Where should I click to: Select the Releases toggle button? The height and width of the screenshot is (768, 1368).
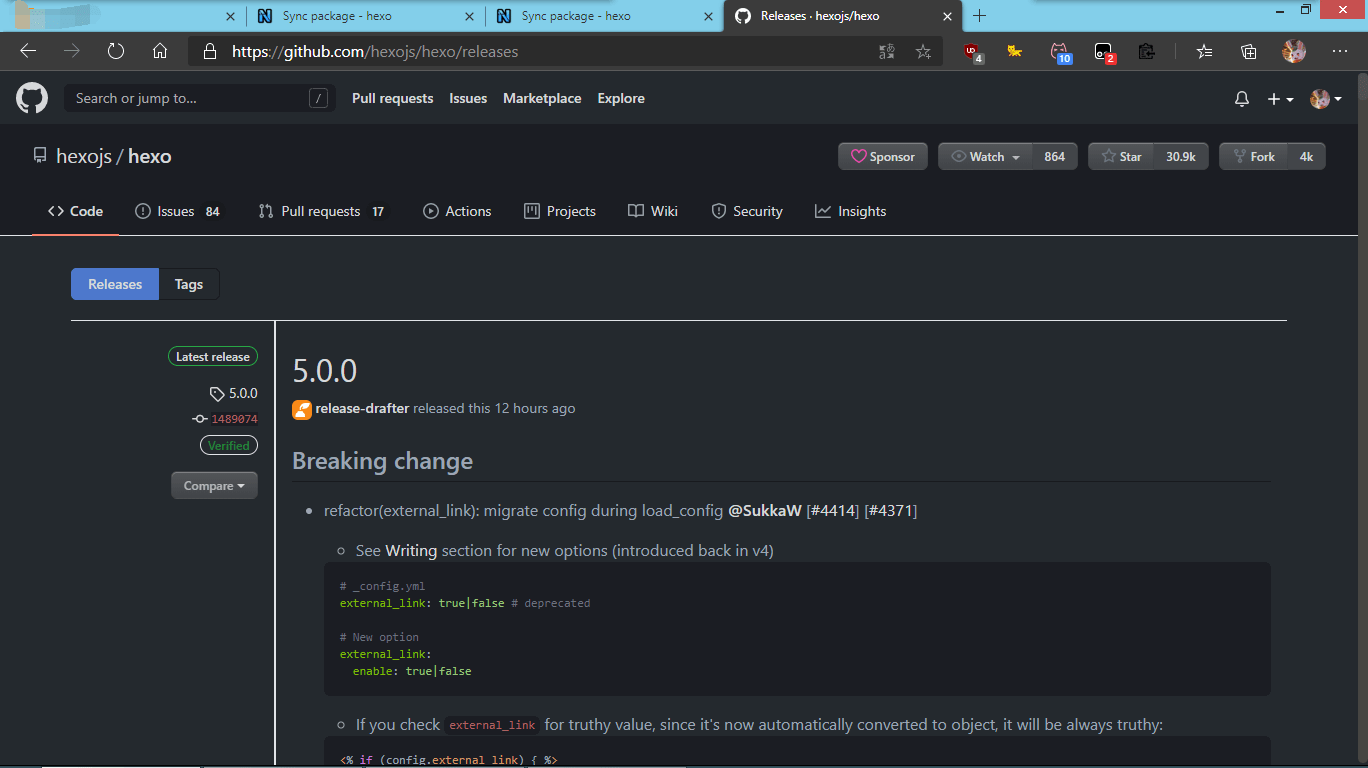[115, 284]
